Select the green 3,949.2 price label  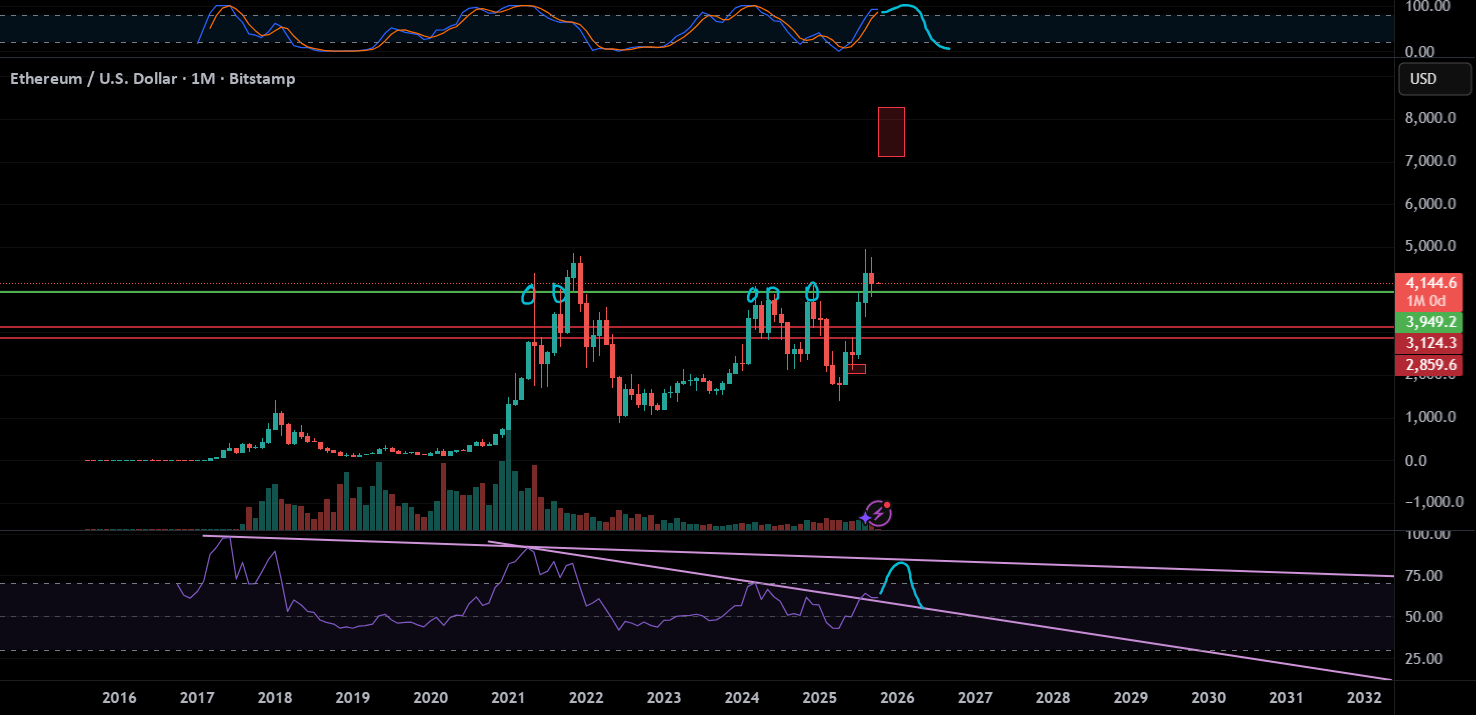tap(1433, 322)
